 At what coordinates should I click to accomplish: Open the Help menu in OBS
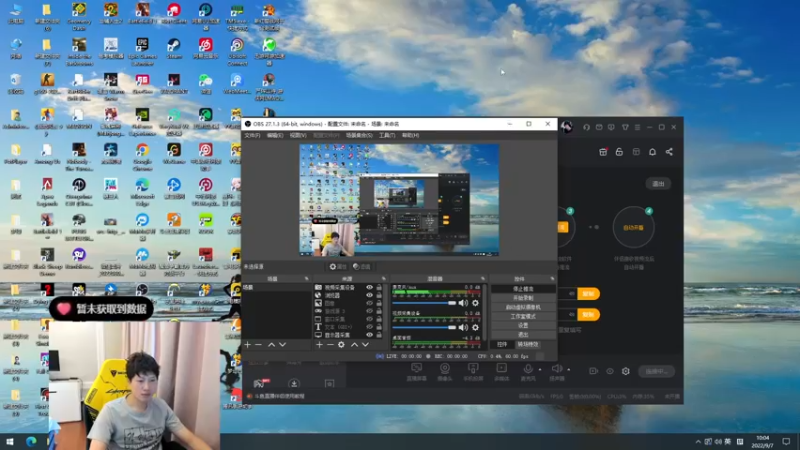coord(410,135)
